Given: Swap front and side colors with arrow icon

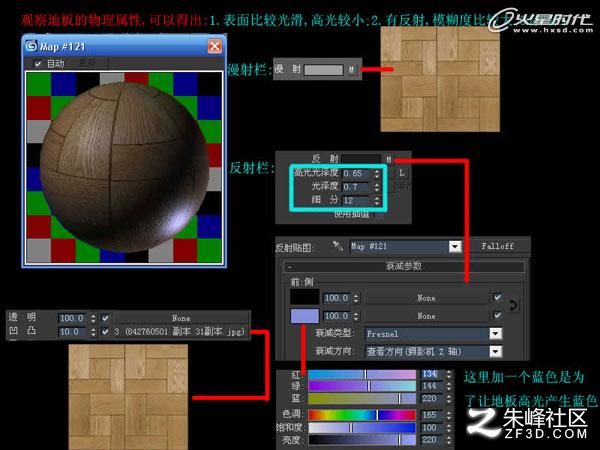Looking at the screenshot, I should pyautogui.click(x=514, y=305).
